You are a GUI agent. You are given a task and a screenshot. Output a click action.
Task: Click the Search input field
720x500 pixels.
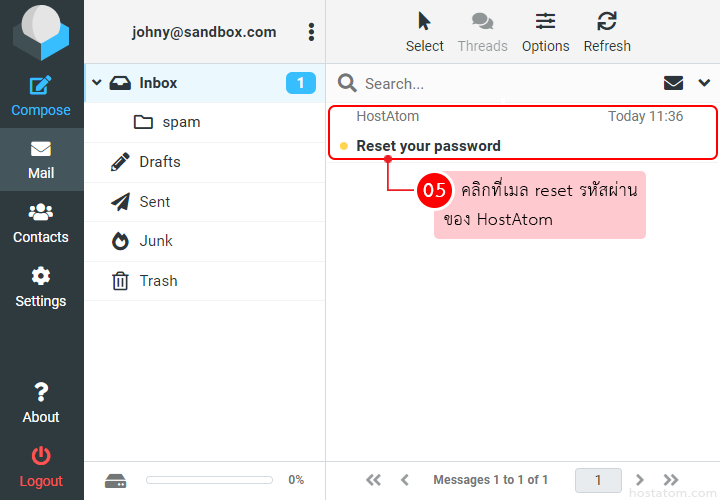tap(500, 84)
